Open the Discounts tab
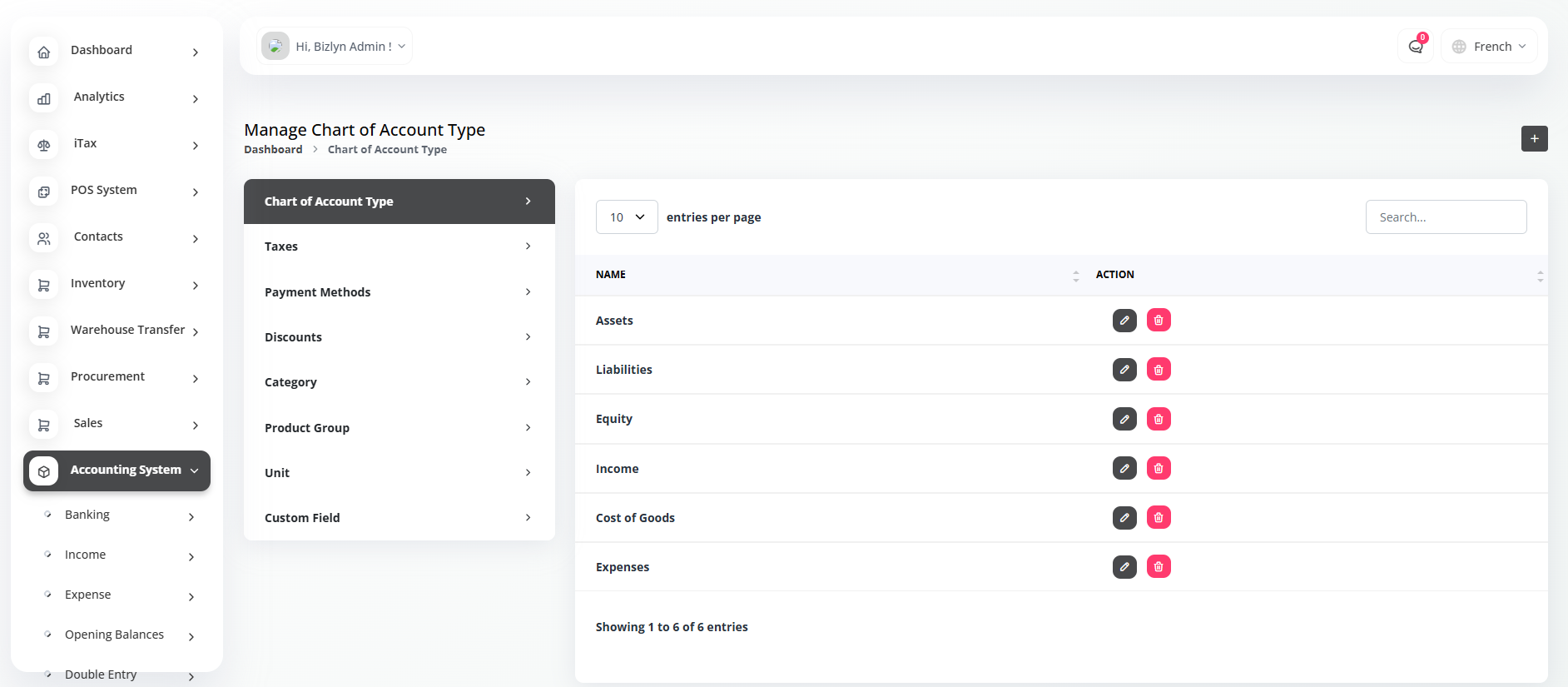 pyautogui.click(x=399, y=337)
